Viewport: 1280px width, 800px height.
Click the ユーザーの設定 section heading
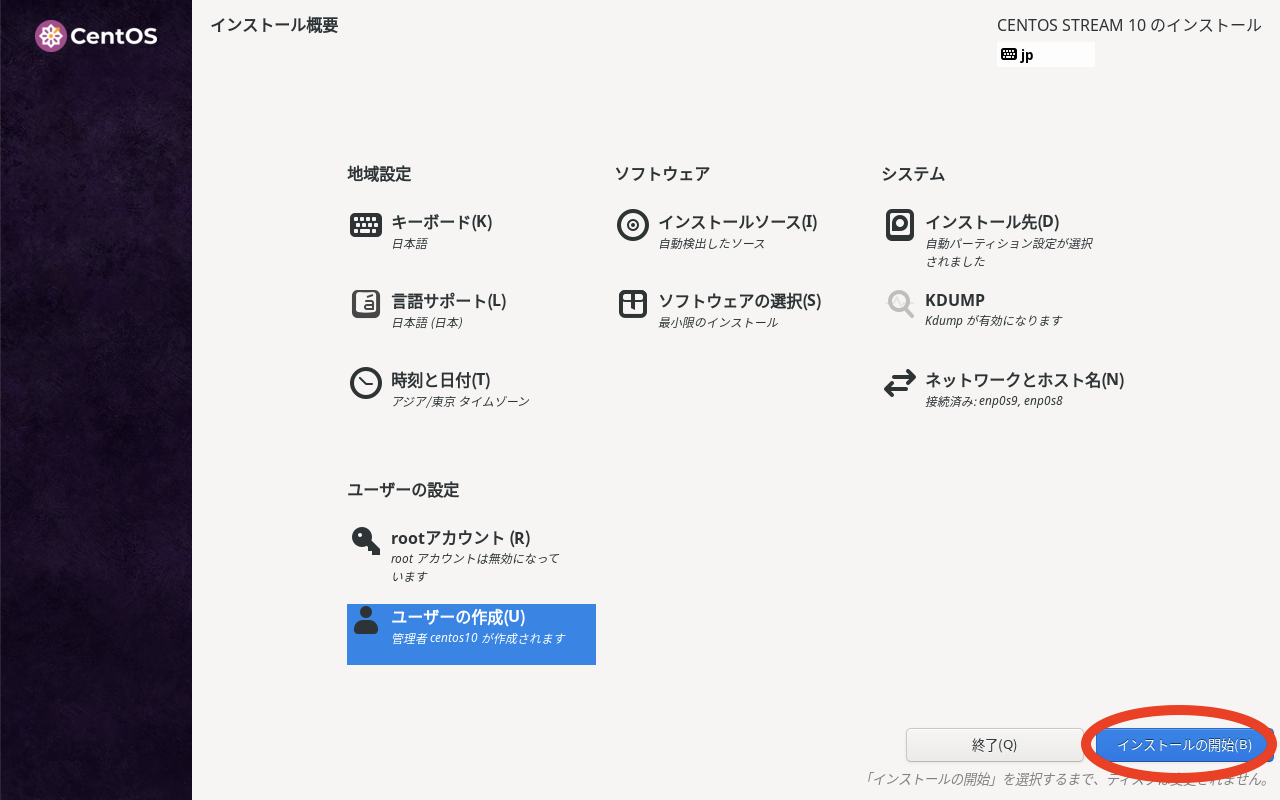coord(403,490)
